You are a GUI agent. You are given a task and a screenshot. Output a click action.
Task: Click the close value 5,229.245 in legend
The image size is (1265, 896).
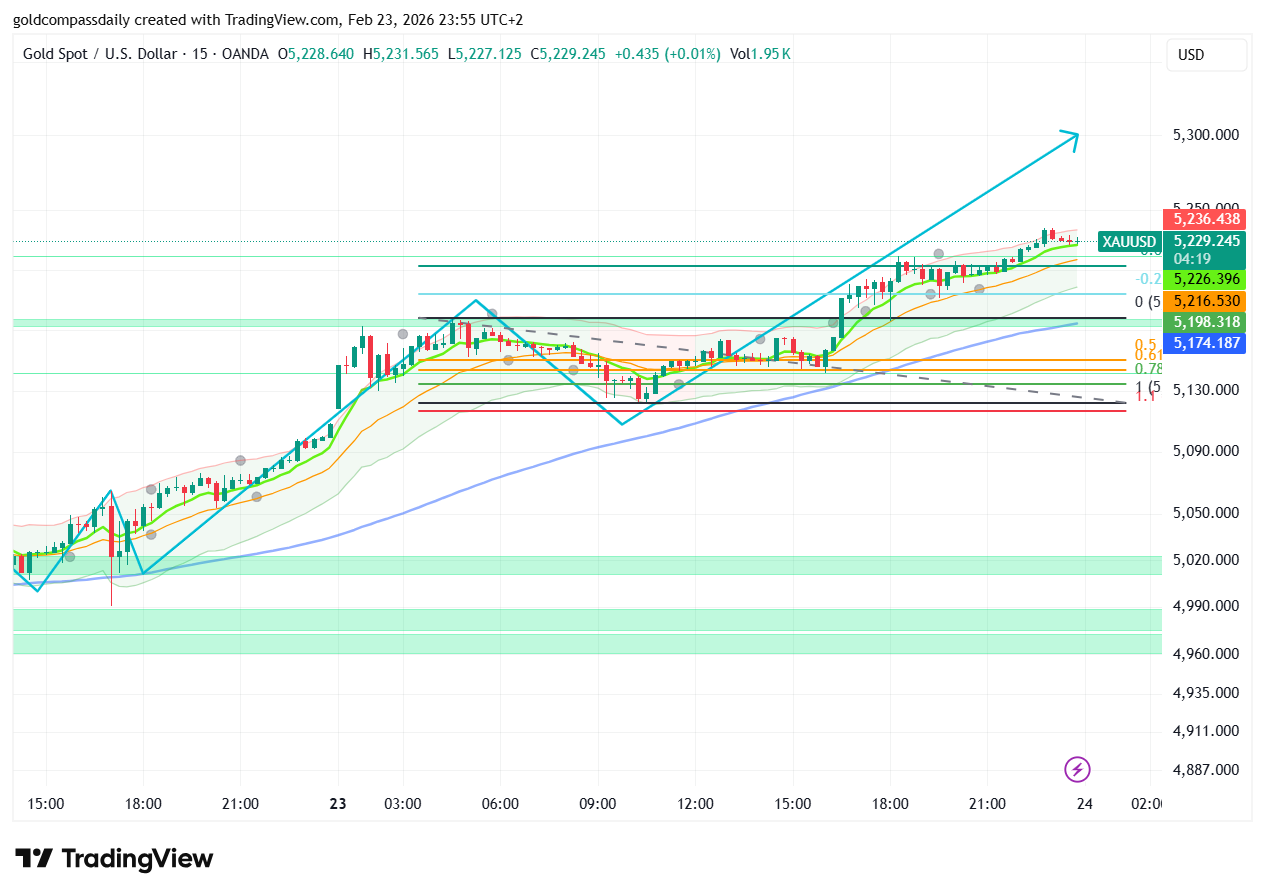[x=568, y=55]
